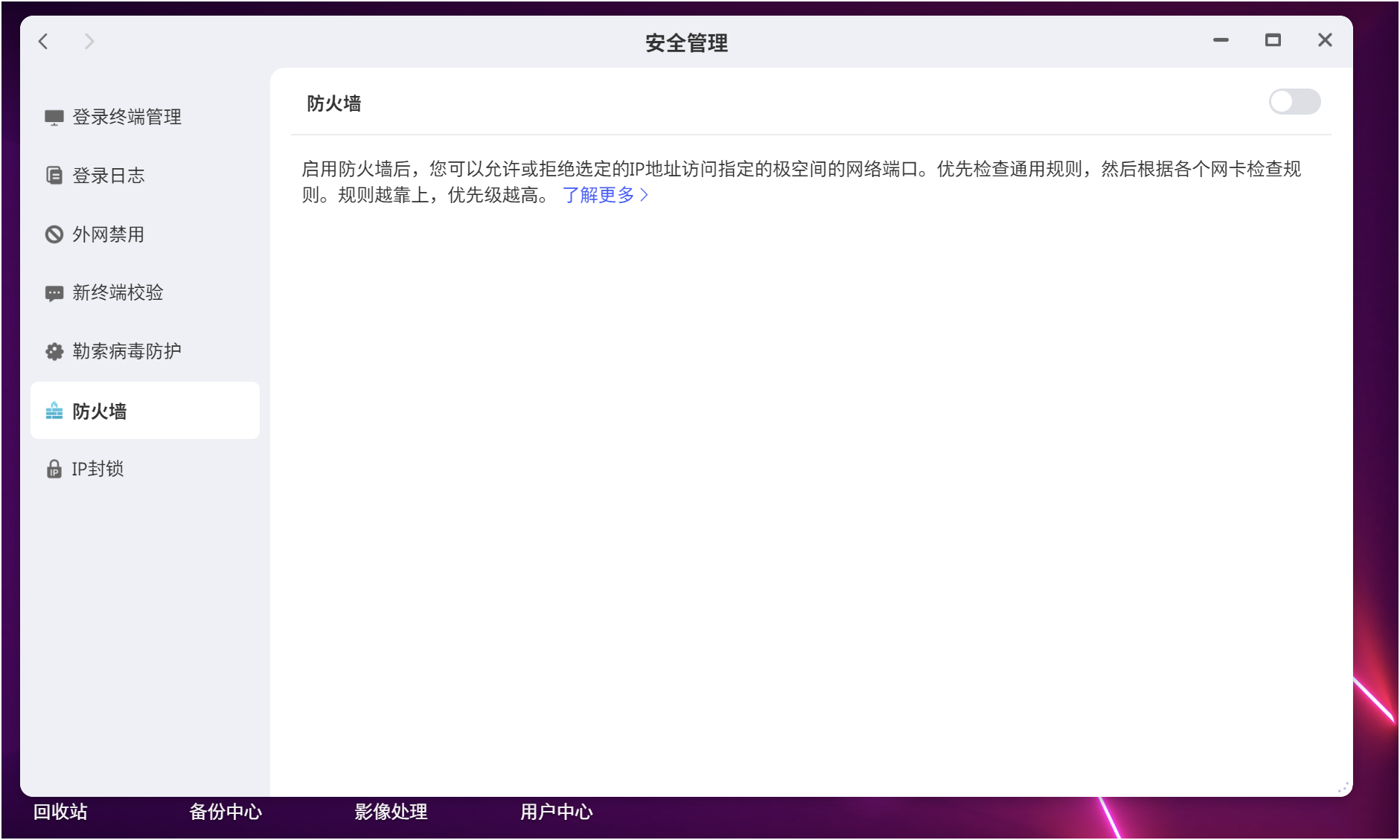This screenshot has width=1400, height=840.
Task: Go back with the left arrow
Action: (44, 42)
